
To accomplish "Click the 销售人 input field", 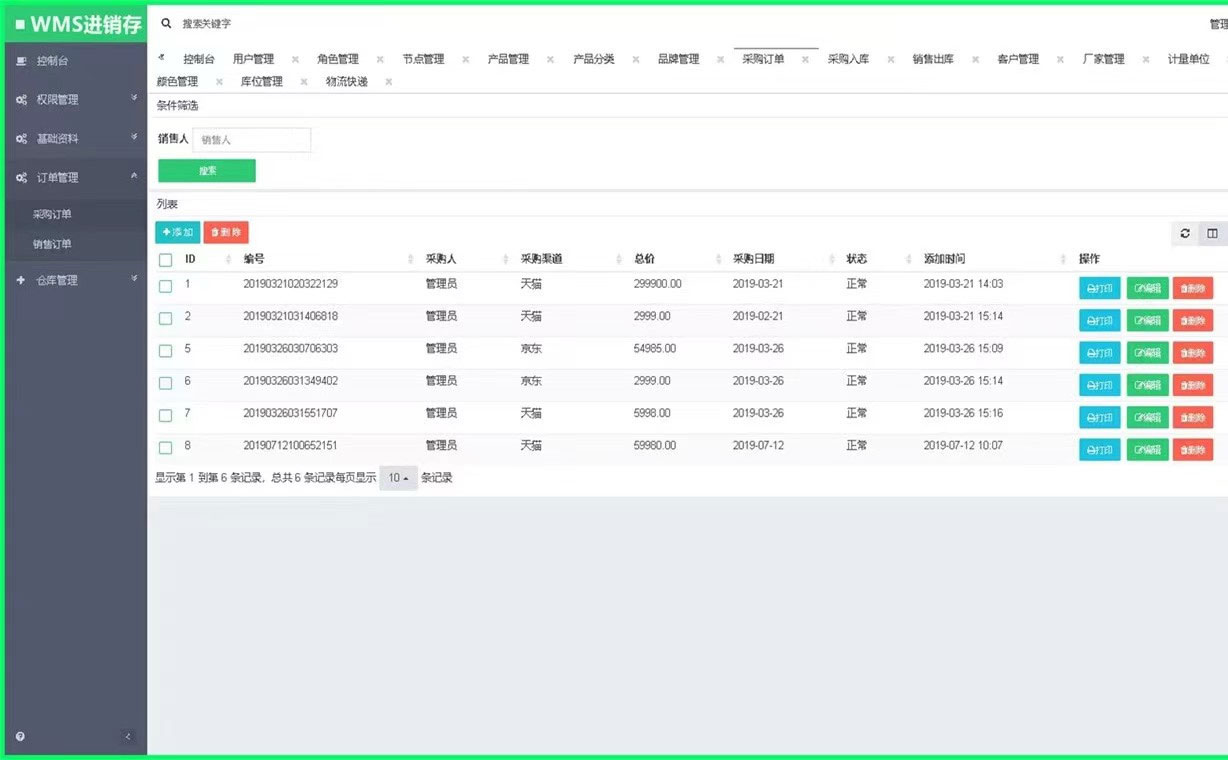I will click(x=251, y=139).
